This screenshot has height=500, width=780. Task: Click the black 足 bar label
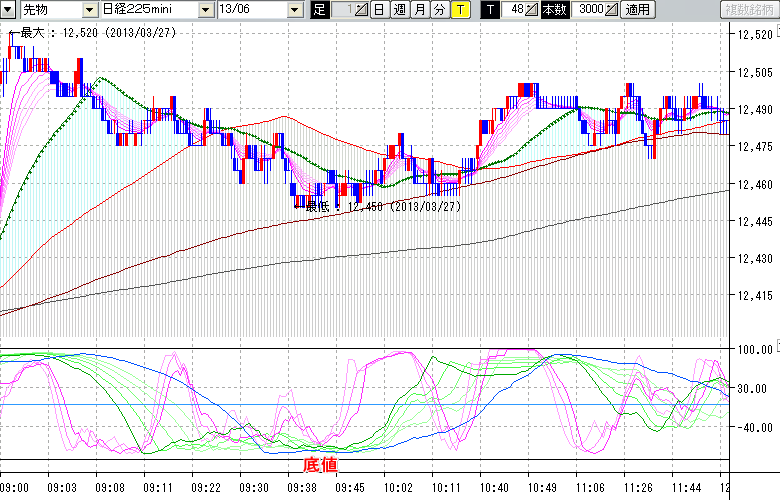(x=319, y=10)
